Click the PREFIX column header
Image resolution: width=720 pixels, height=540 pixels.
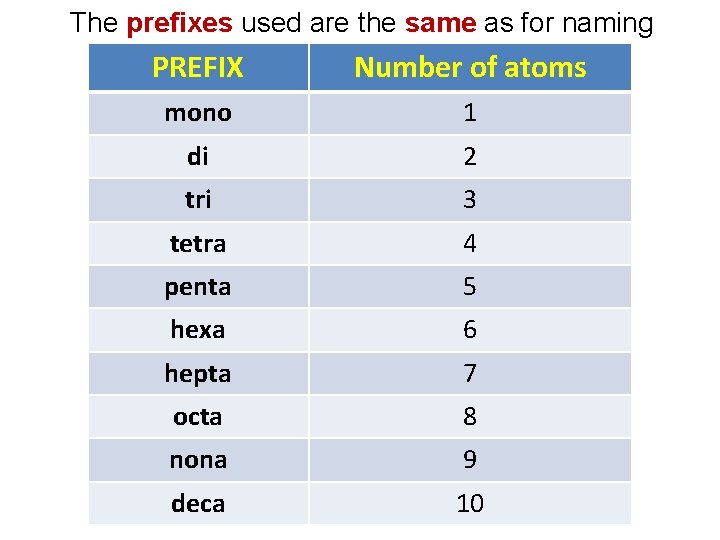click(x=198, y=68)
